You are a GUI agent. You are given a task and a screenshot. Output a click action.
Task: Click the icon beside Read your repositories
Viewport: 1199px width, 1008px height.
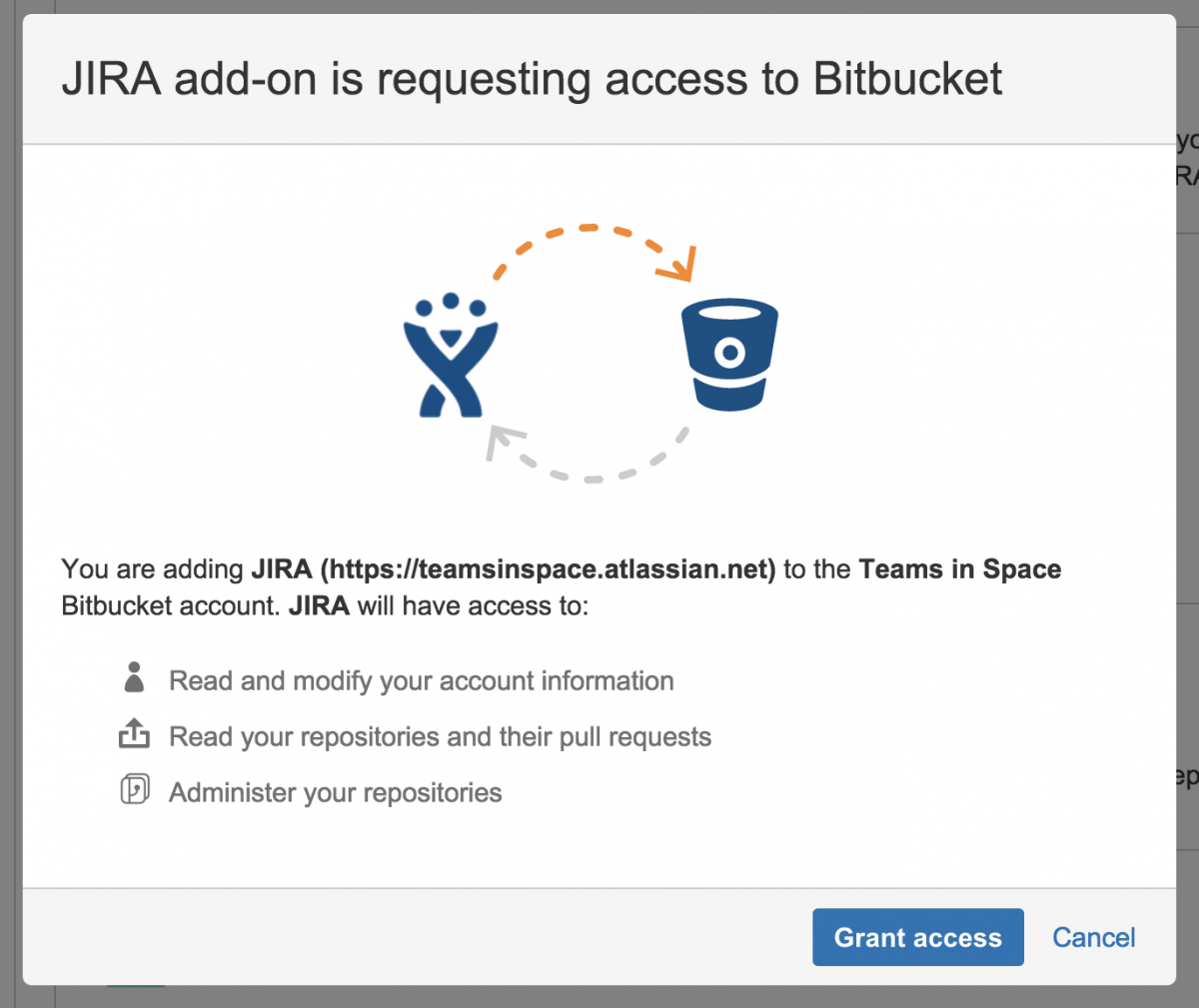134,735
